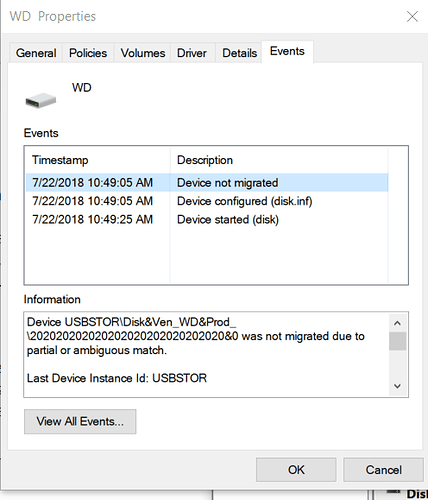
Task: Go to the Volumes tab
Action: pos(143,53)
